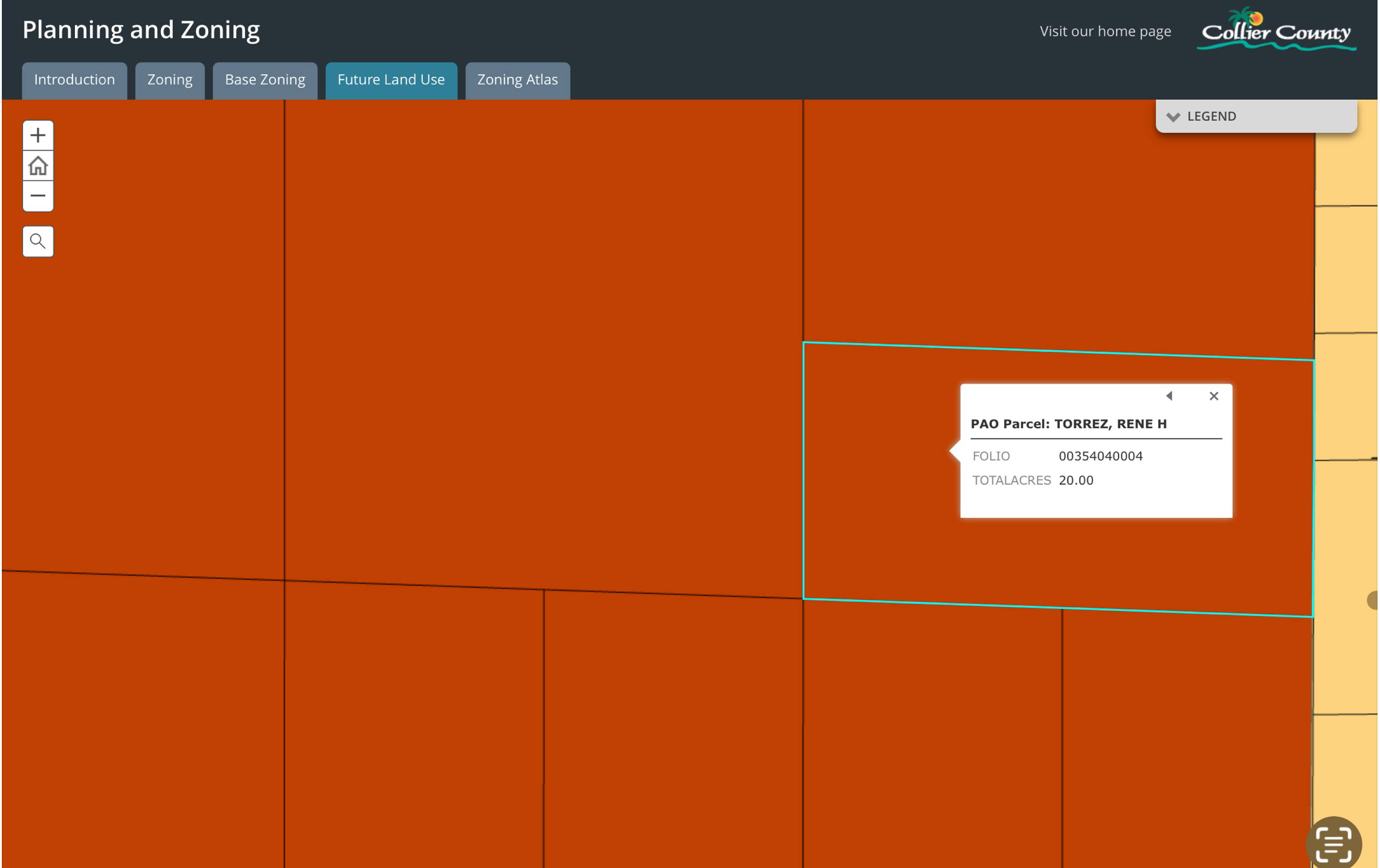Open the Zoning tab
1380x868 pixels.
(x=170, y=80)
